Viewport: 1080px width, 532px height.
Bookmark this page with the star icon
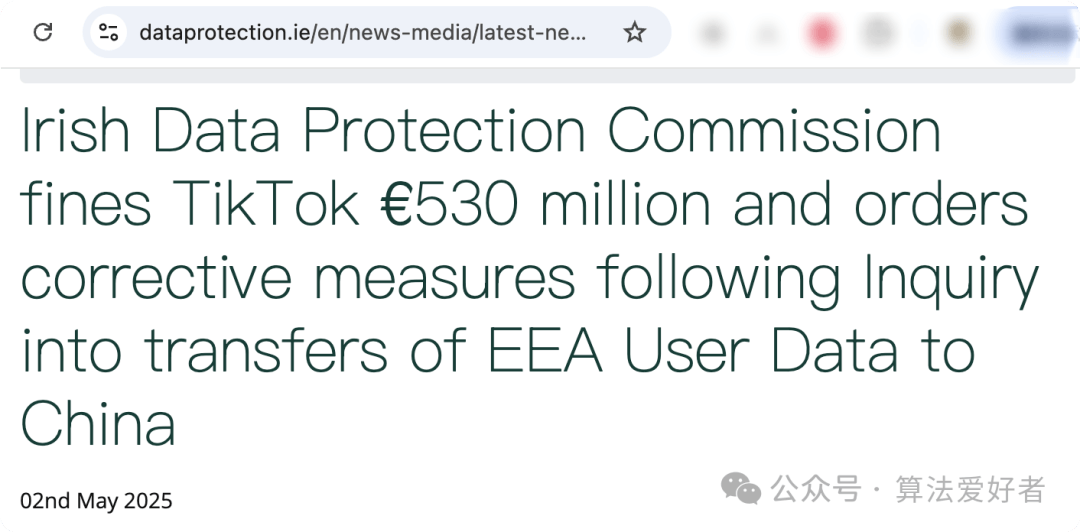634,32
